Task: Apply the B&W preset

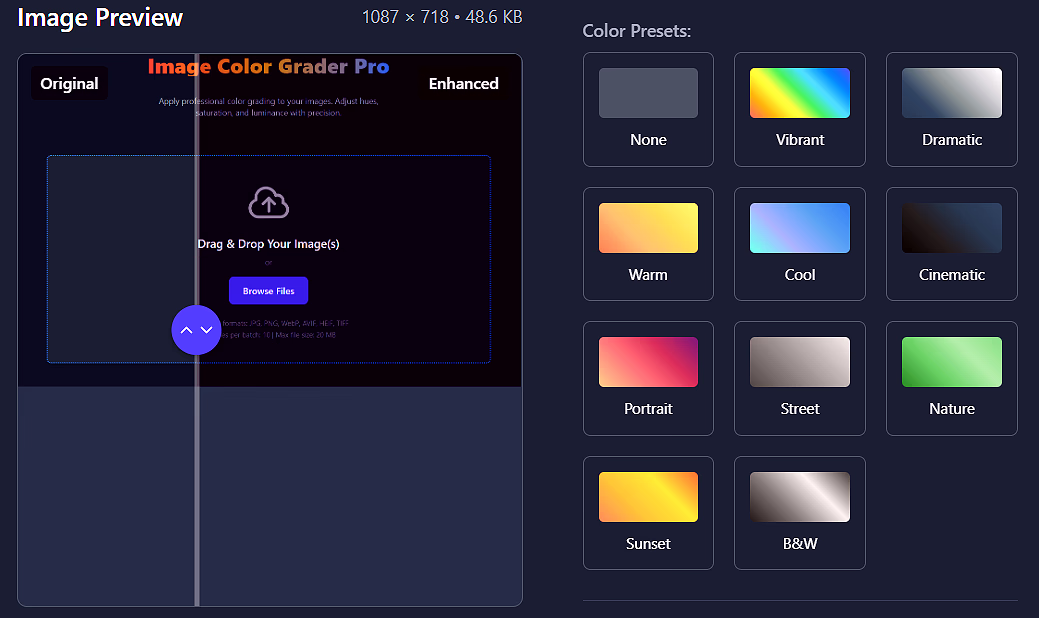Action: (799, 513)
